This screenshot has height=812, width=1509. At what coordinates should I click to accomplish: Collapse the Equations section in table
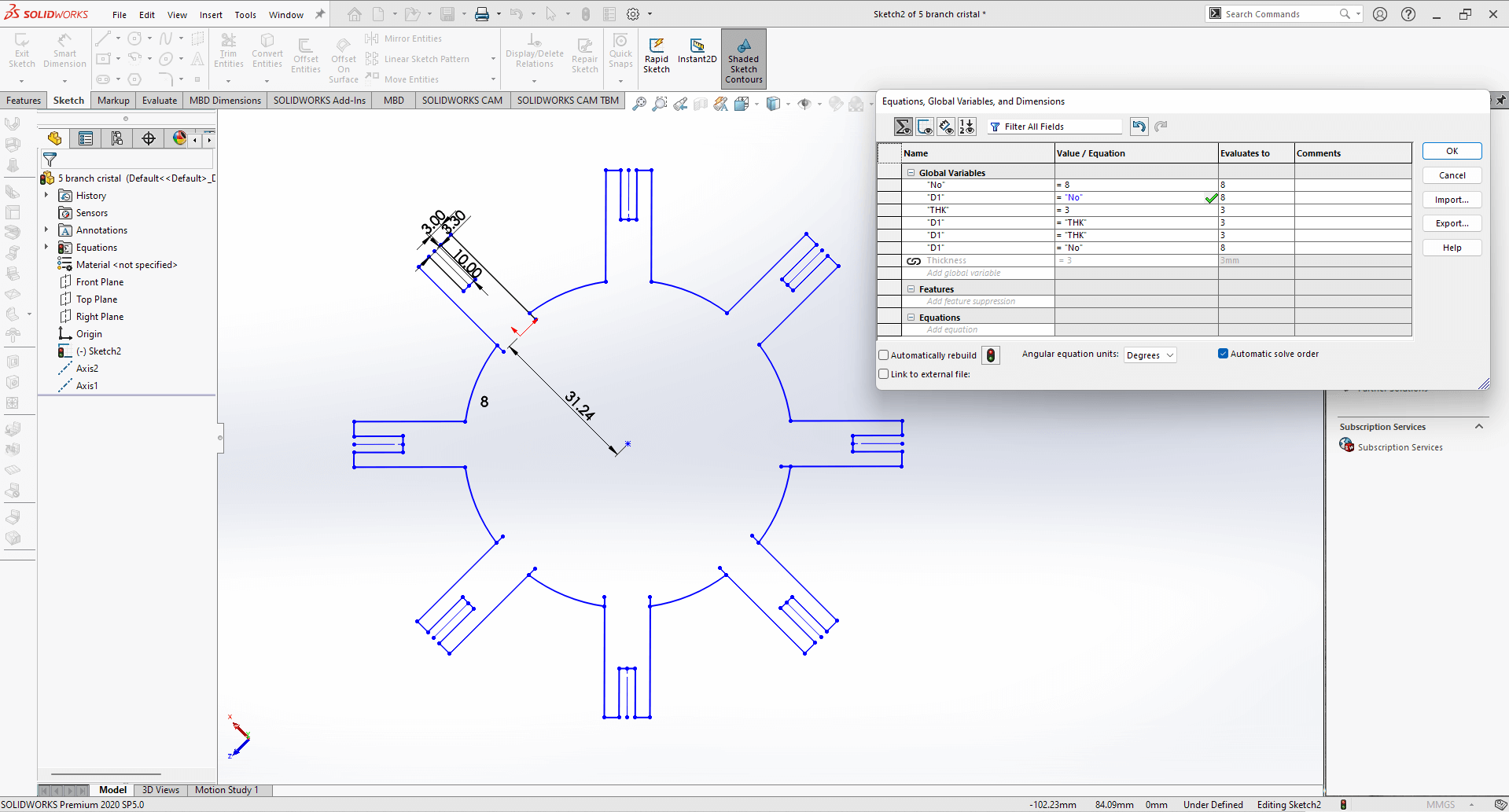click(x=911, y=318)
